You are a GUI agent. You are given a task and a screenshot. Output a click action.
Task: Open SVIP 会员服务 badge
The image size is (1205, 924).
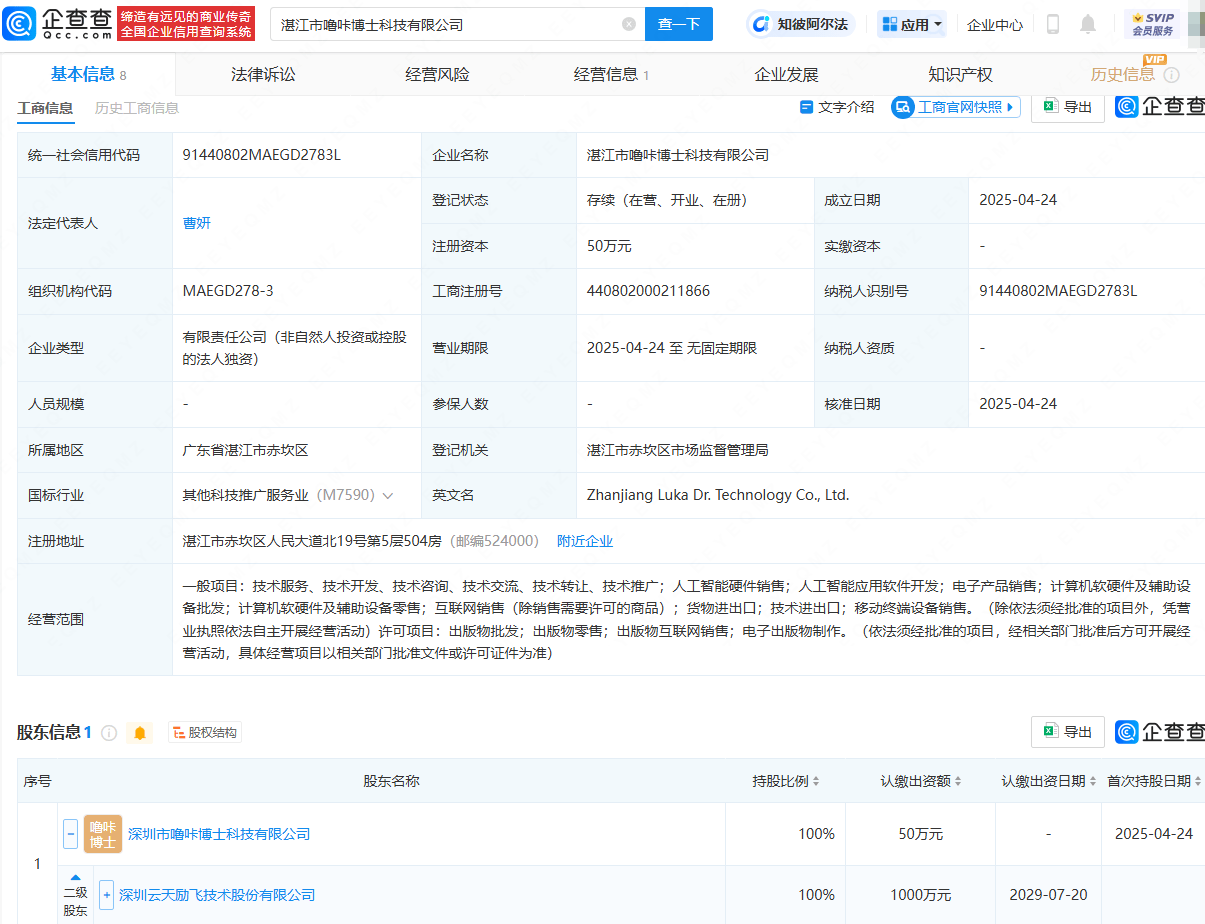tap(1151, 24)
